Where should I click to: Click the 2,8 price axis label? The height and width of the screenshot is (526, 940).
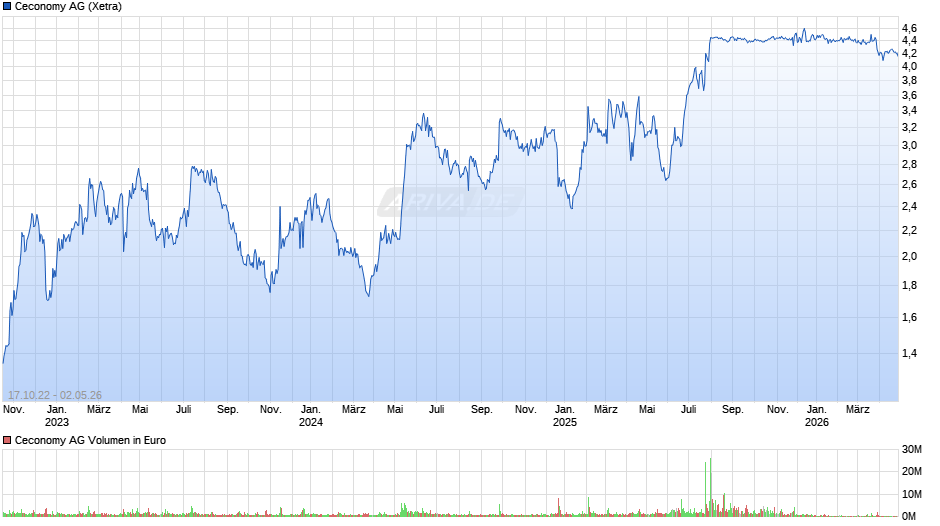pyautogui.click(x=909, y=164)
